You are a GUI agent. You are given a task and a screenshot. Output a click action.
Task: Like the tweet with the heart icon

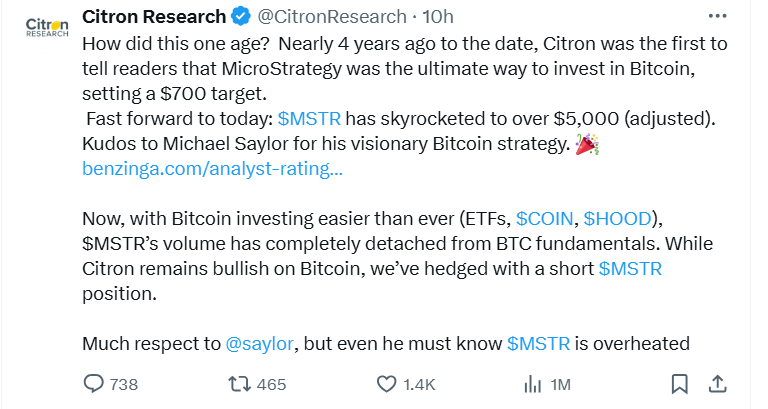coord(387,384)
